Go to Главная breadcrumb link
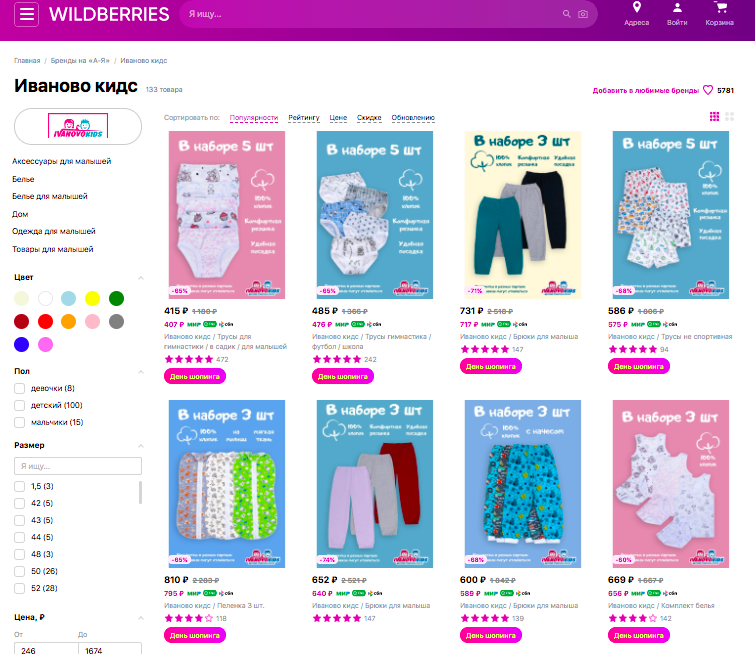Viewport: 755px width, 654px height. pos(27,61)
